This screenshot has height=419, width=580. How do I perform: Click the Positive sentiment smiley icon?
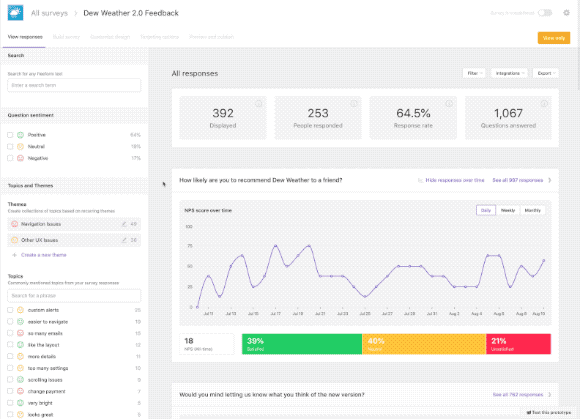[x=21, y=135]
